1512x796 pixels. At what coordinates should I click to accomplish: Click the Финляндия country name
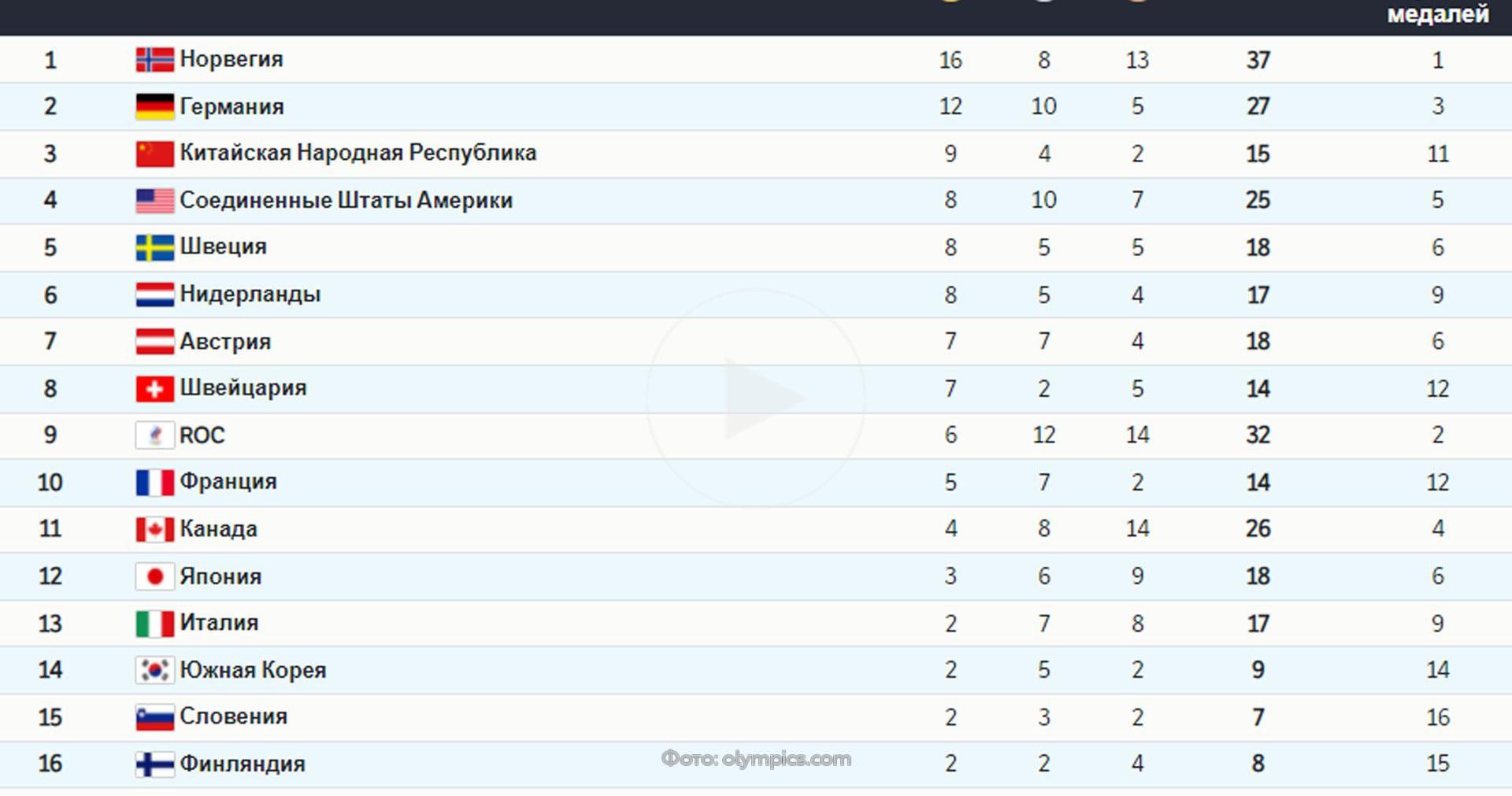click(243, 763)
